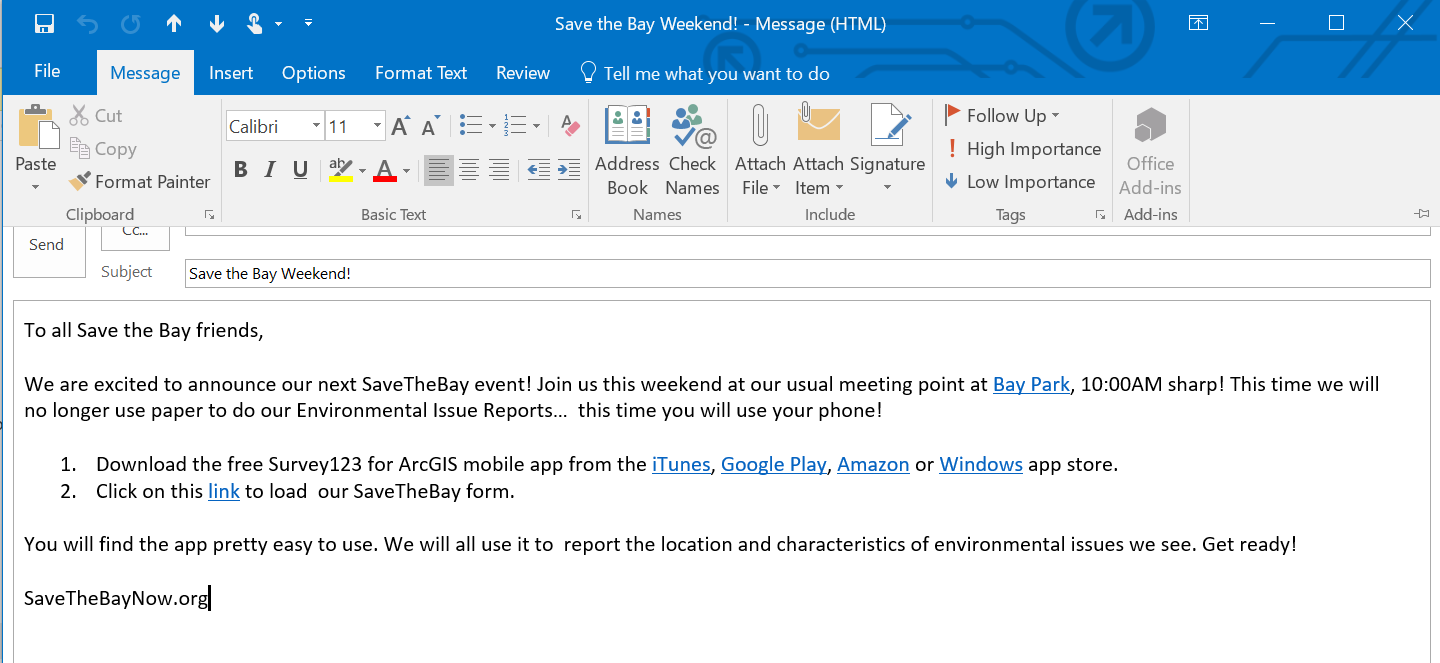
Task: Save the message with the floppy disk icon
Action: [x=44, y=23]
